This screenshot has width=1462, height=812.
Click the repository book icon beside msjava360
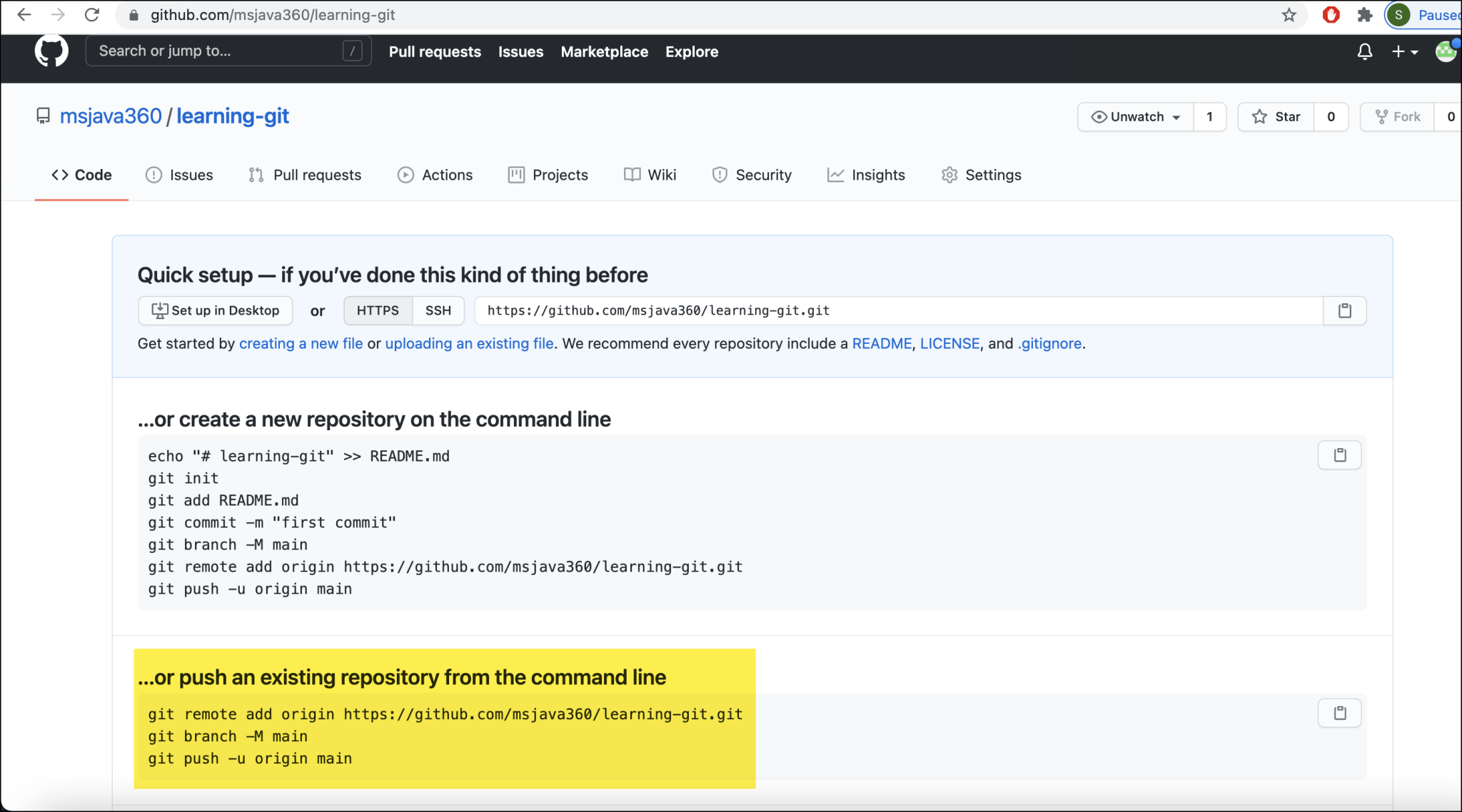tap(44, 116)
